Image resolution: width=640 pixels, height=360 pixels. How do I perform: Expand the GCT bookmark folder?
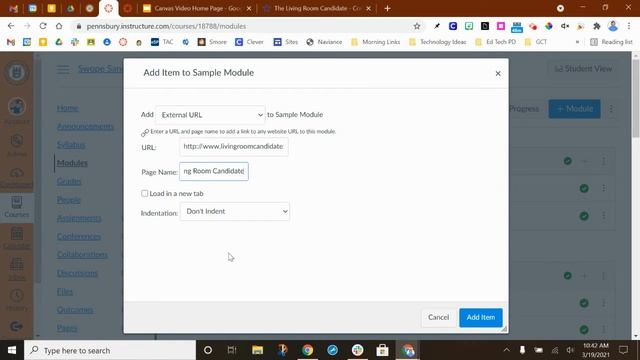[536, 42]
